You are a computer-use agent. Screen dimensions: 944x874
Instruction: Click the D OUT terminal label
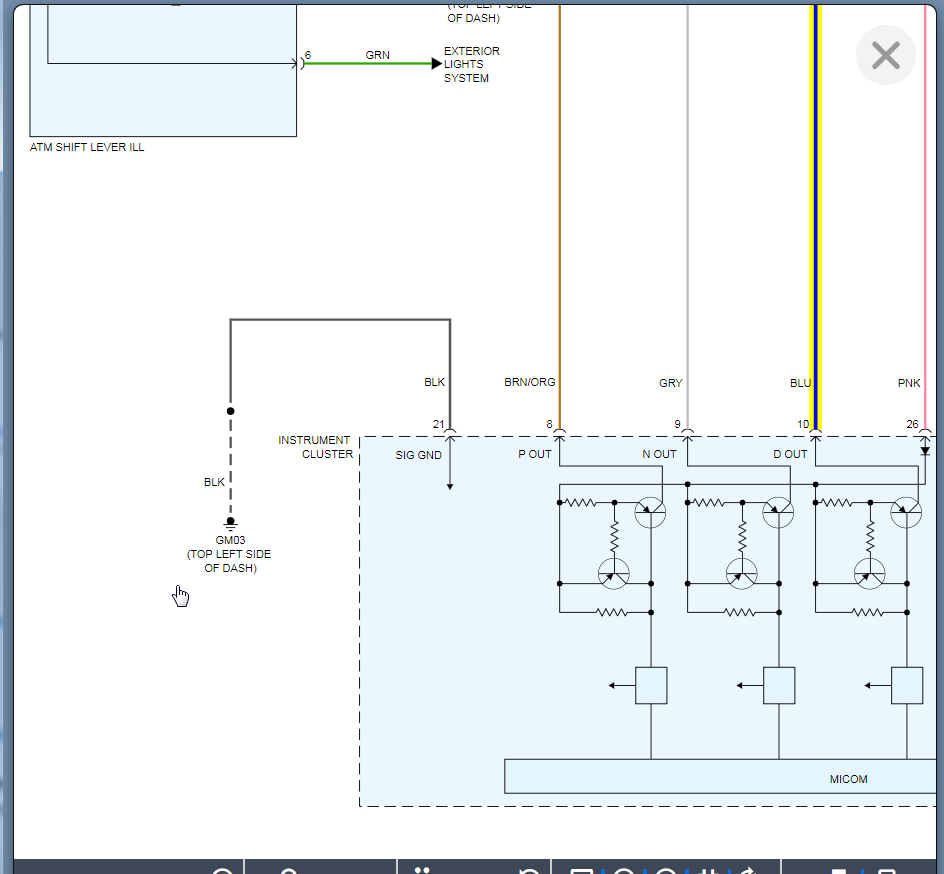(x=790, y=454)
